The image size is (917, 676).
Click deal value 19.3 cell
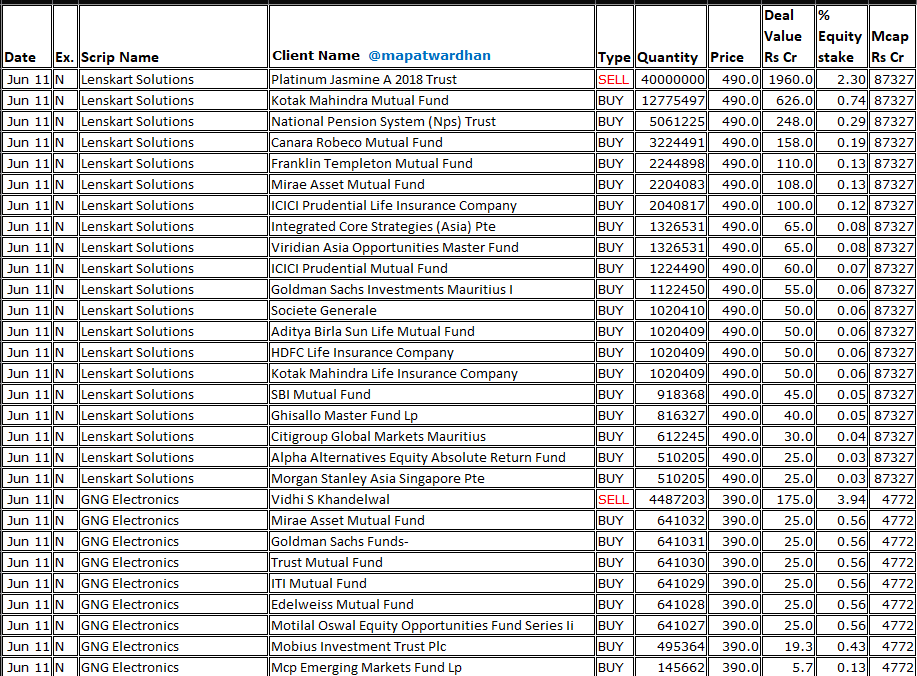click(x=788, y=647)
